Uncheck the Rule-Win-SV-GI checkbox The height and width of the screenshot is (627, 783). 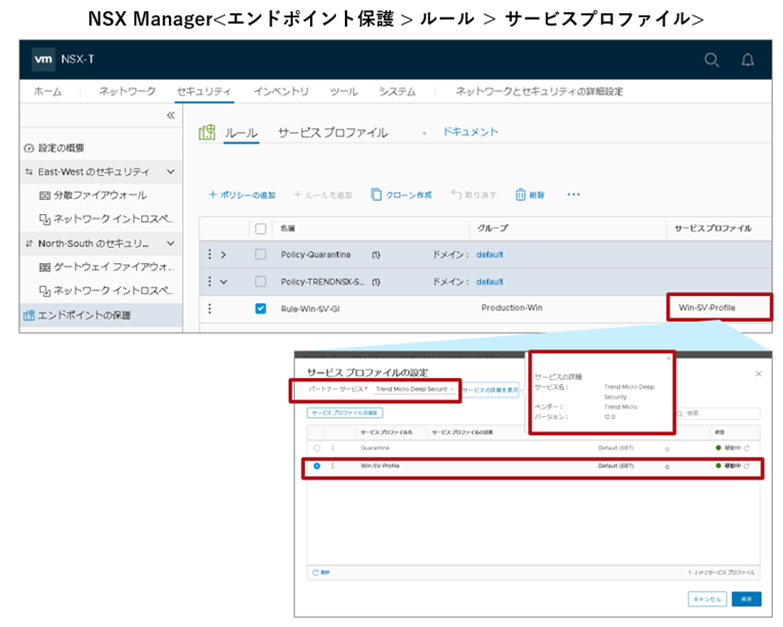point(261,308)
